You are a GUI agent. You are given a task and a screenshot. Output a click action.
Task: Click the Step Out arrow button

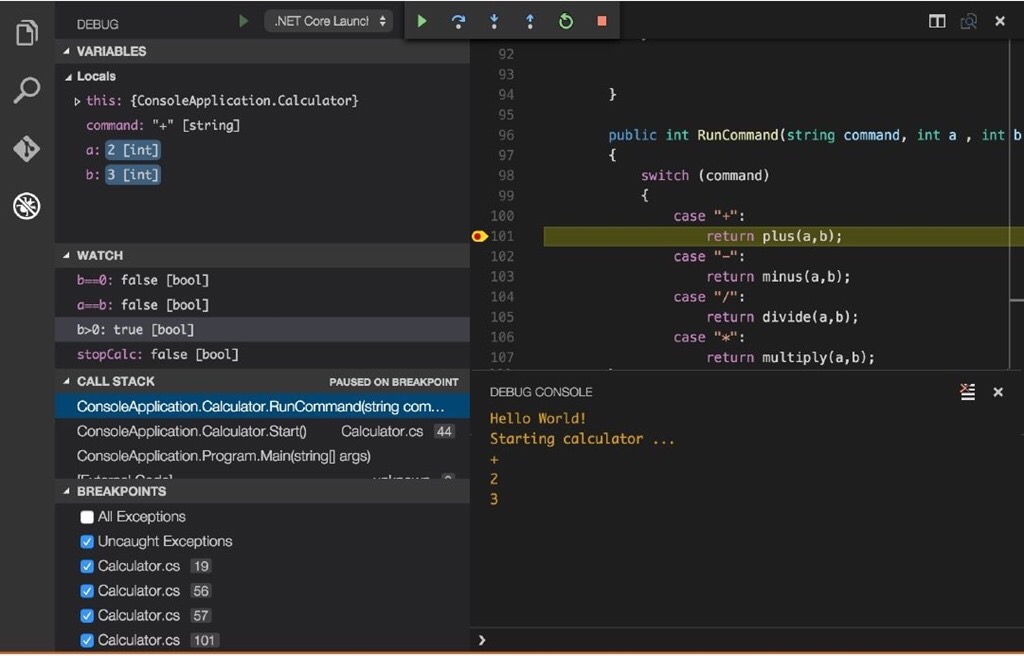click(x=530, y=21)
